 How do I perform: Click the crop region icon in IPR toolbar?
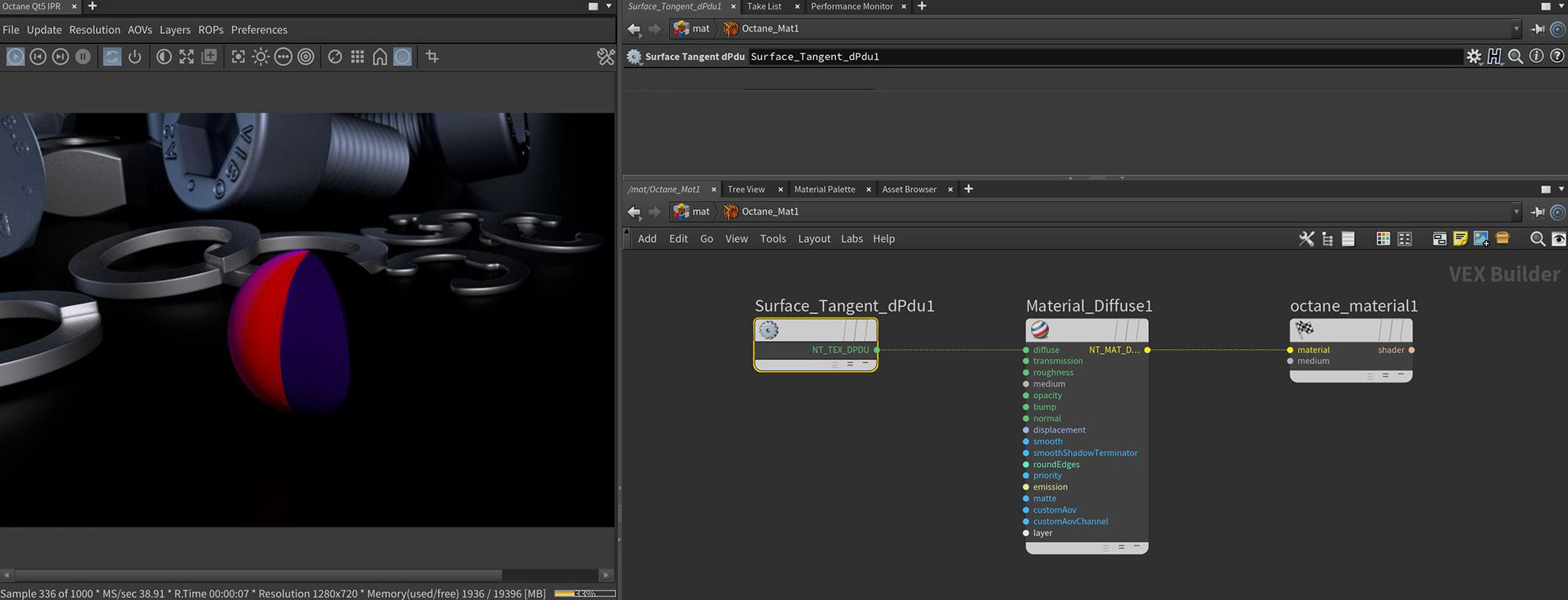pos(432,57)
